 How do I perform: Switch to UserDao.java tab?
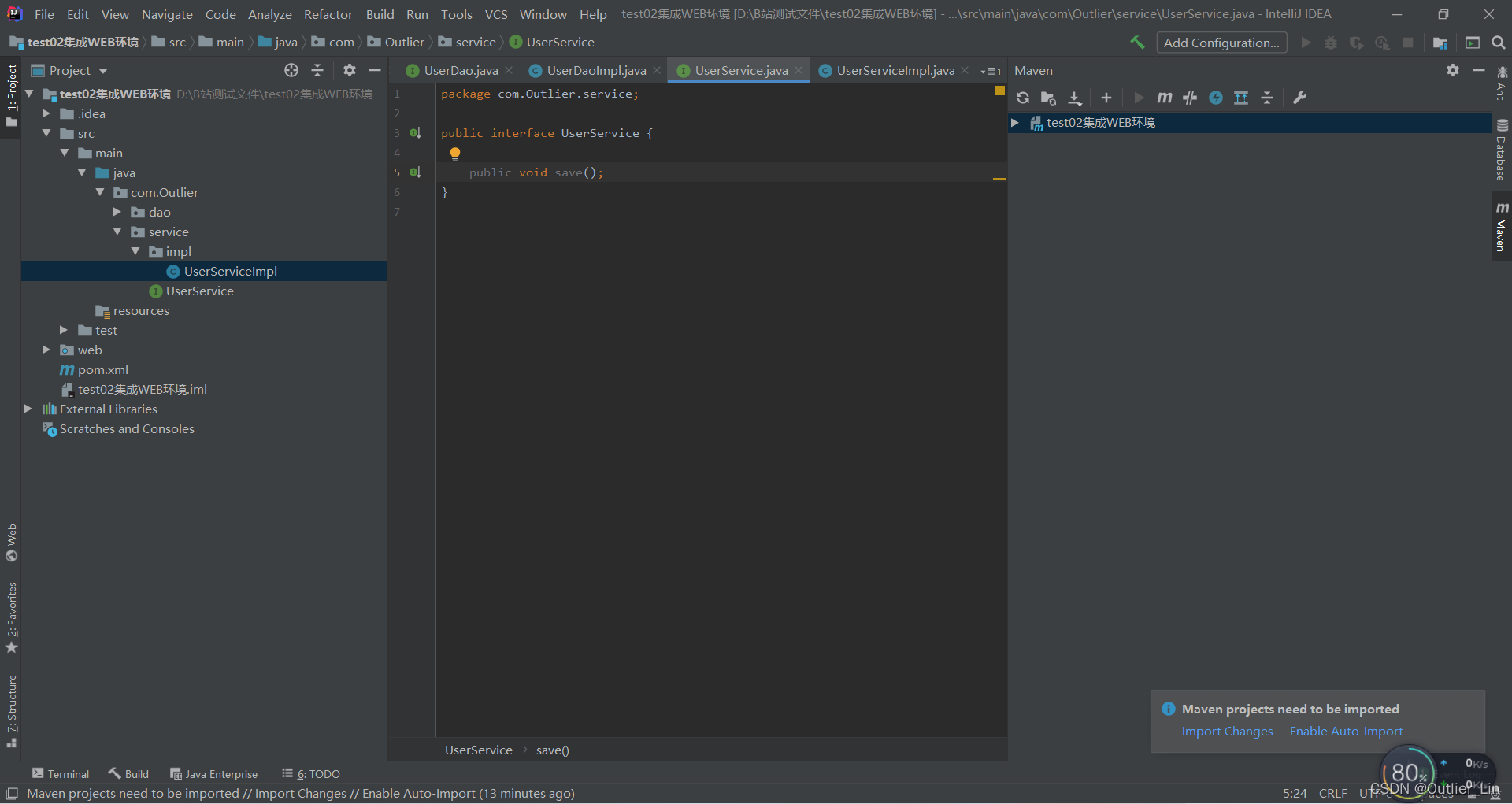(461, 71)
